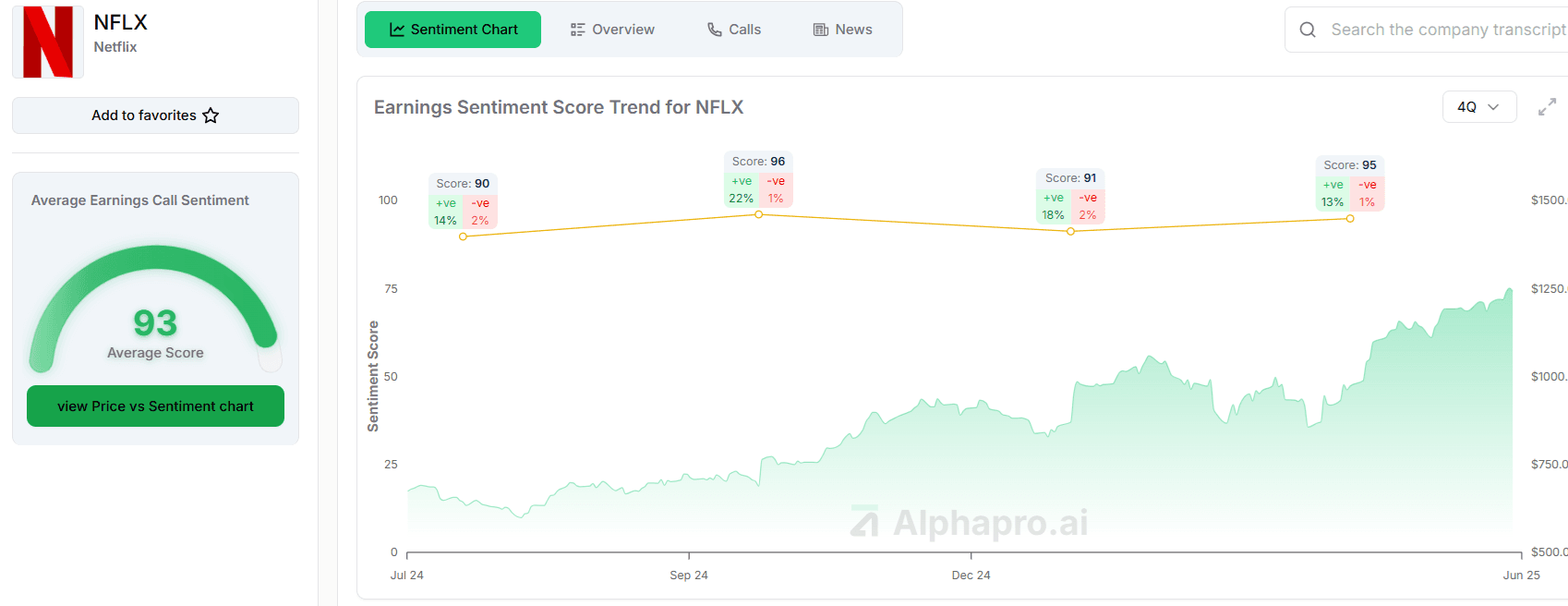The width and height of the screenshot is (1568, 606).
Task: Expand the chart to fullscreen
Action: [1547, 107]
